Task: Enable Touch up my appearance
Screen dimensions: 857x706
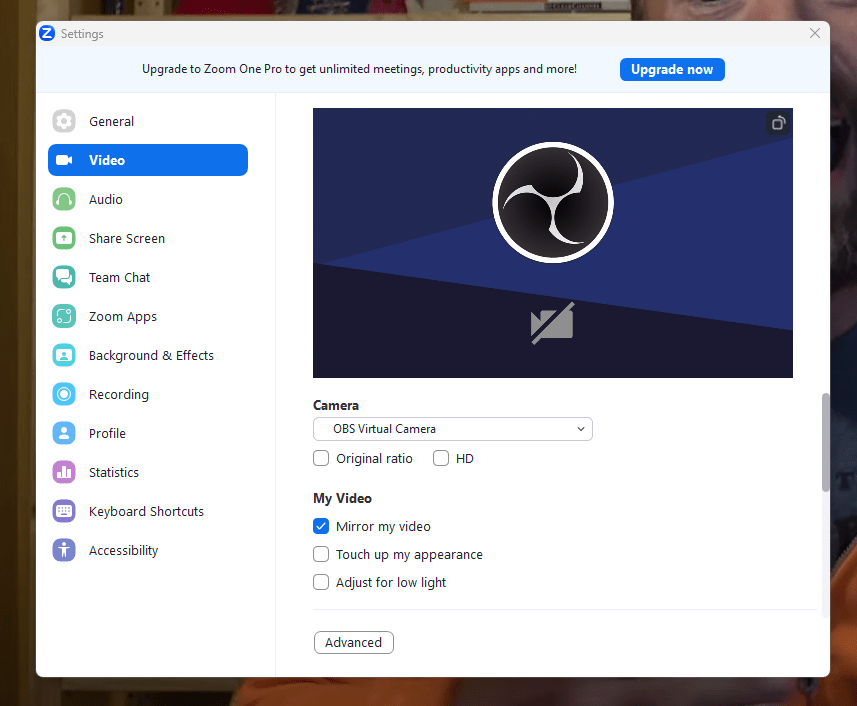Action: (x=321, y=554)
